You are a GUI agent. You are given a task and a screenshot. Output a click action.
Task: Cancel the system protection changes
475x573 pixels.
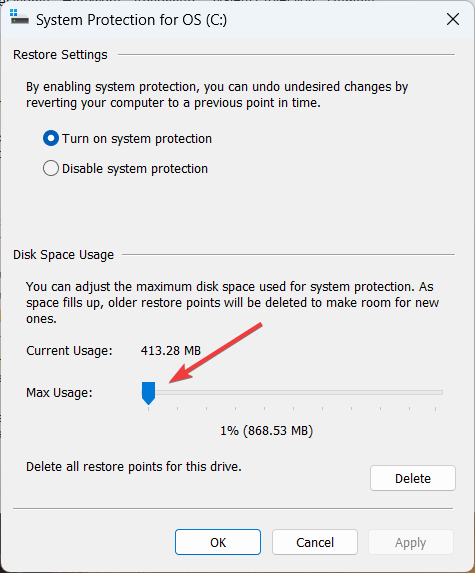(x=315, y=542)
